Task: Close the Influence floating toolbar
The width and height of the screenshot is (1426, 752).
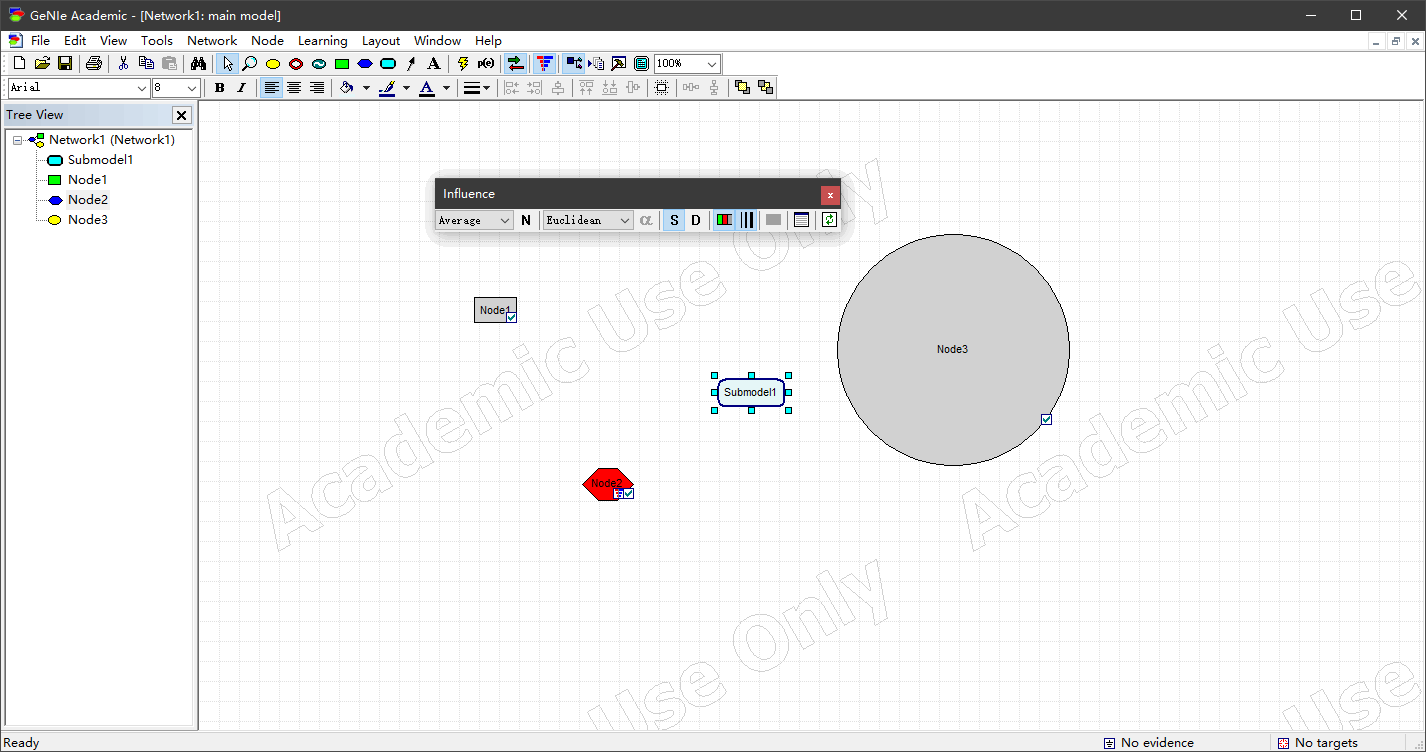Action: 829,195
